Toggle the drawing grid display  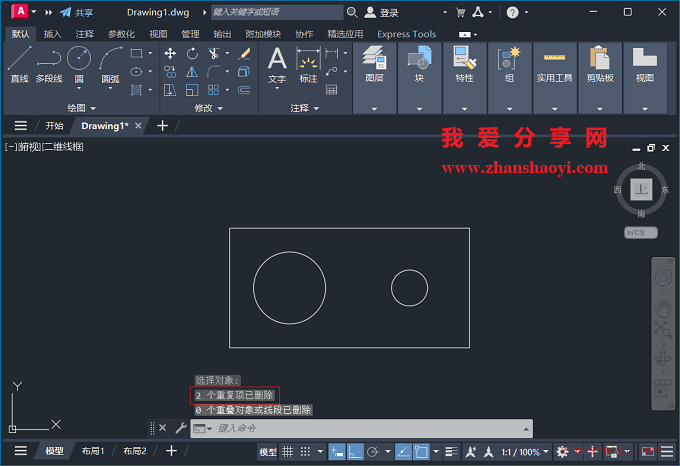[288, 452]
